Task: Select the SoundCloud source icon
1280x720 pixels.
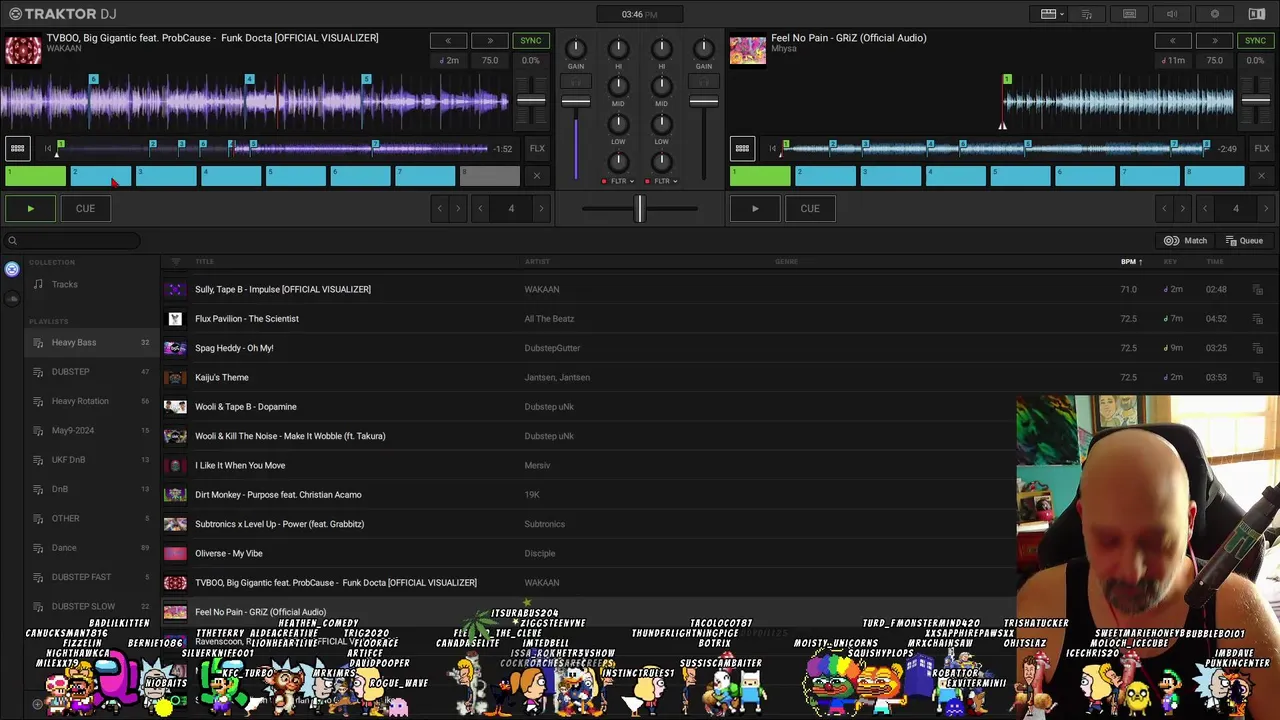Action: click(x=12, y=298)
